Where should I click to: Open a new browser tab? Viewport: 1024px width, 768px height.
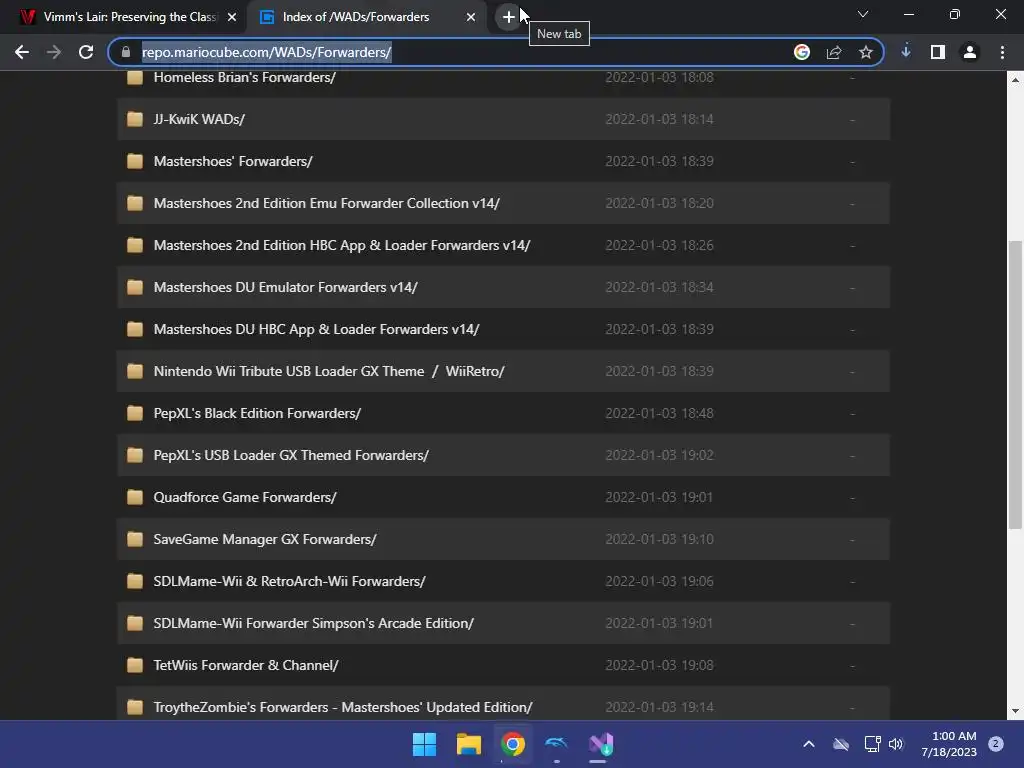pyautogui.click(x=509, y=17)
